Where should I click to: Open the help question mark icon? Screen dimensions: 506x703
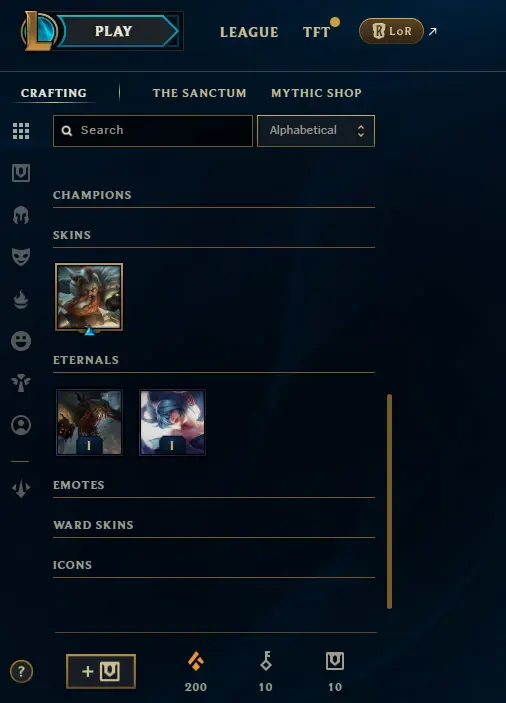point(21,671)
